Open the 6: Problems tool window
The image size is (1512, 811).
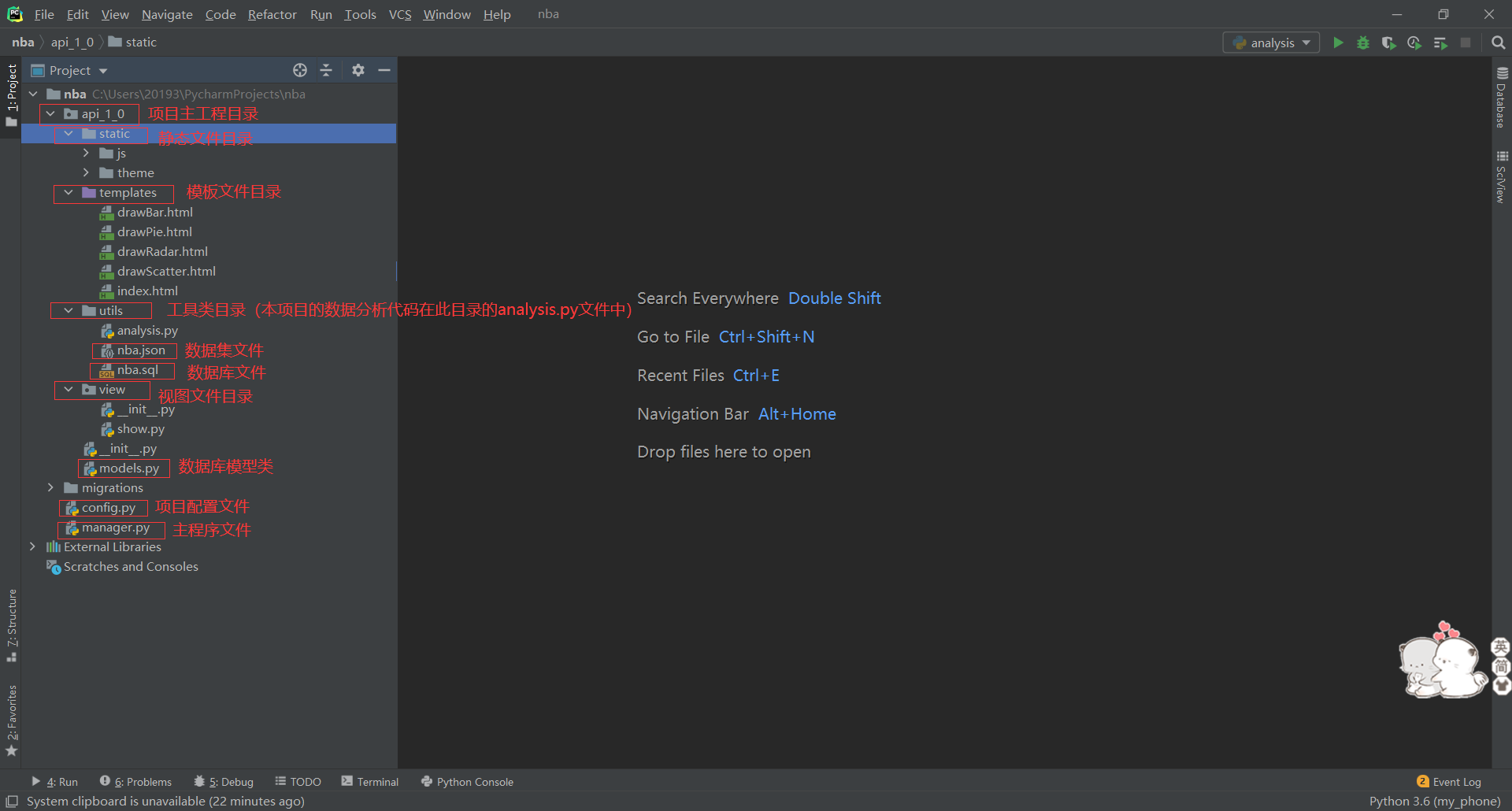[x=135, y=782]
